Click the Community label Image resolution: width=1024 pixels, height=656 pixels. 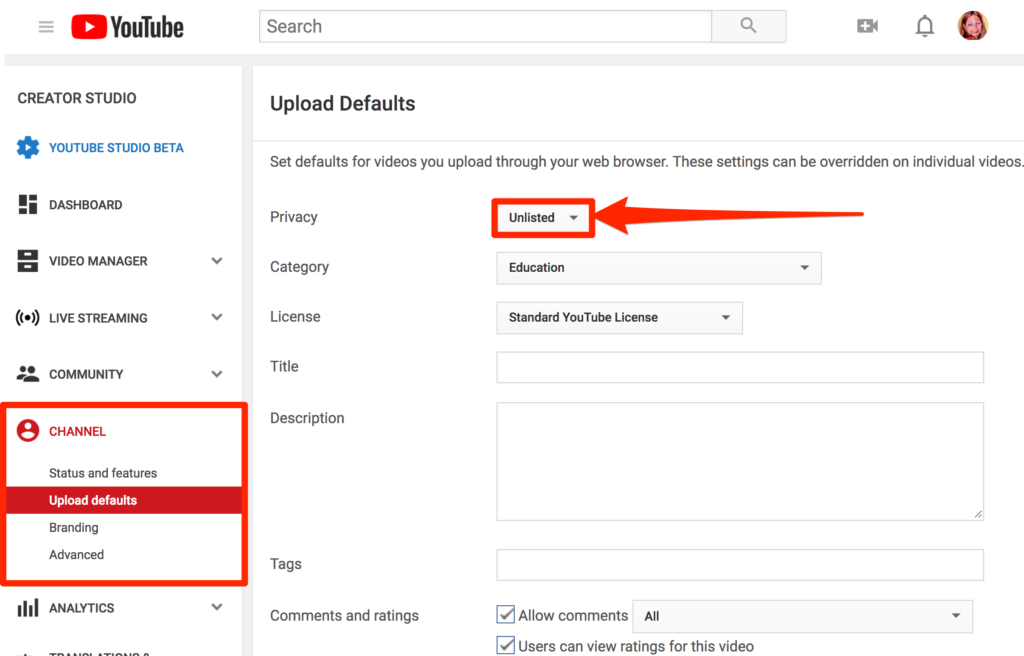coord(86,374)
